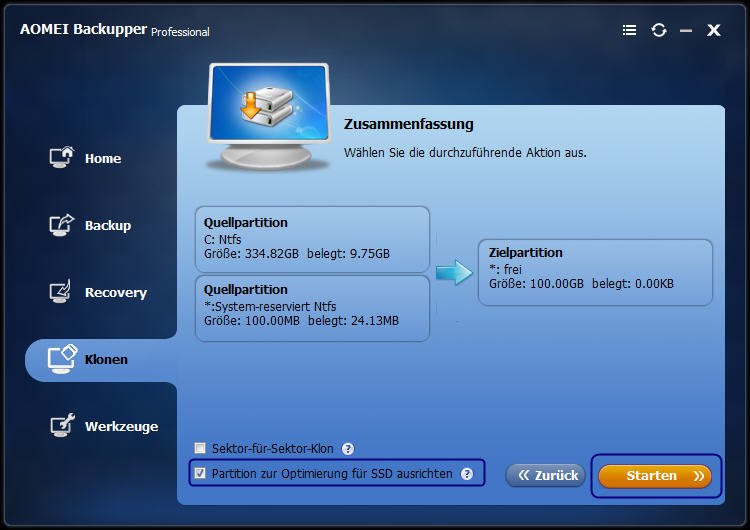Click the '*: frei' target label
The height and width of the screenshot is (530, 750).
pyautogui.click(x=505, y=269)
